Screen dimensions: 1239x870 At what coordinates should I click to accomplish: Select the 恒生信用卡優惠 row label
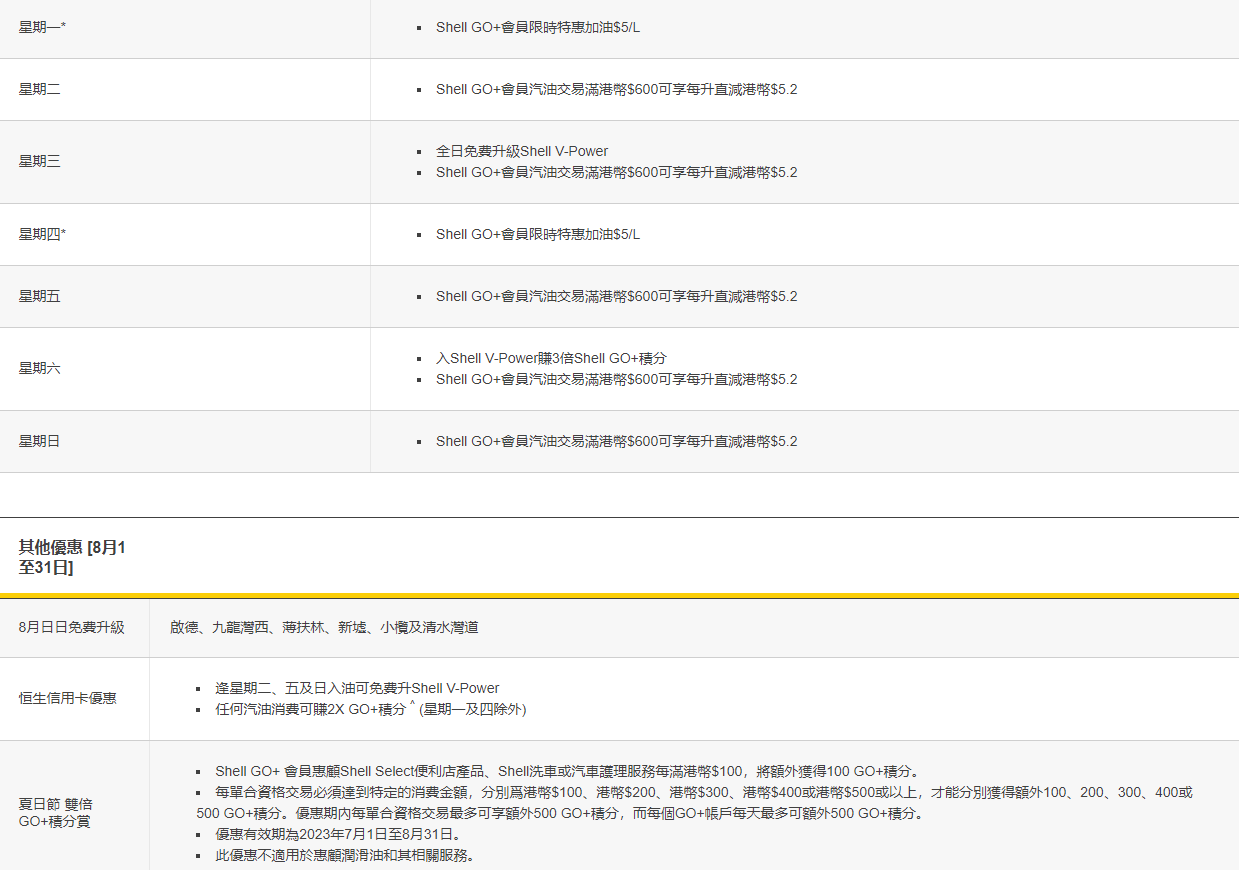[67, 698]
